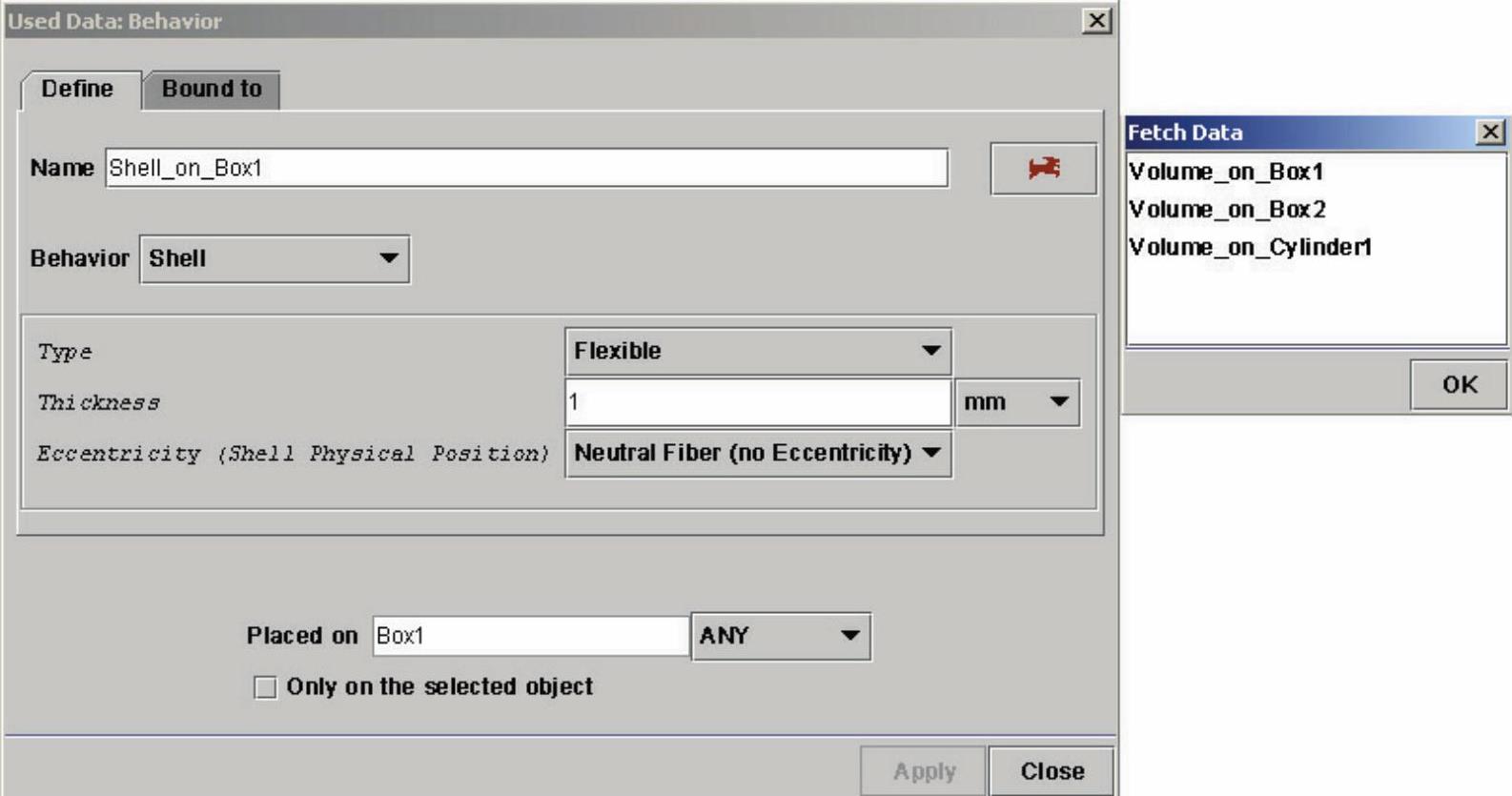Close the Fetch Data panel
This screenshot has height=796, width=1512.
pos(1489,133)
